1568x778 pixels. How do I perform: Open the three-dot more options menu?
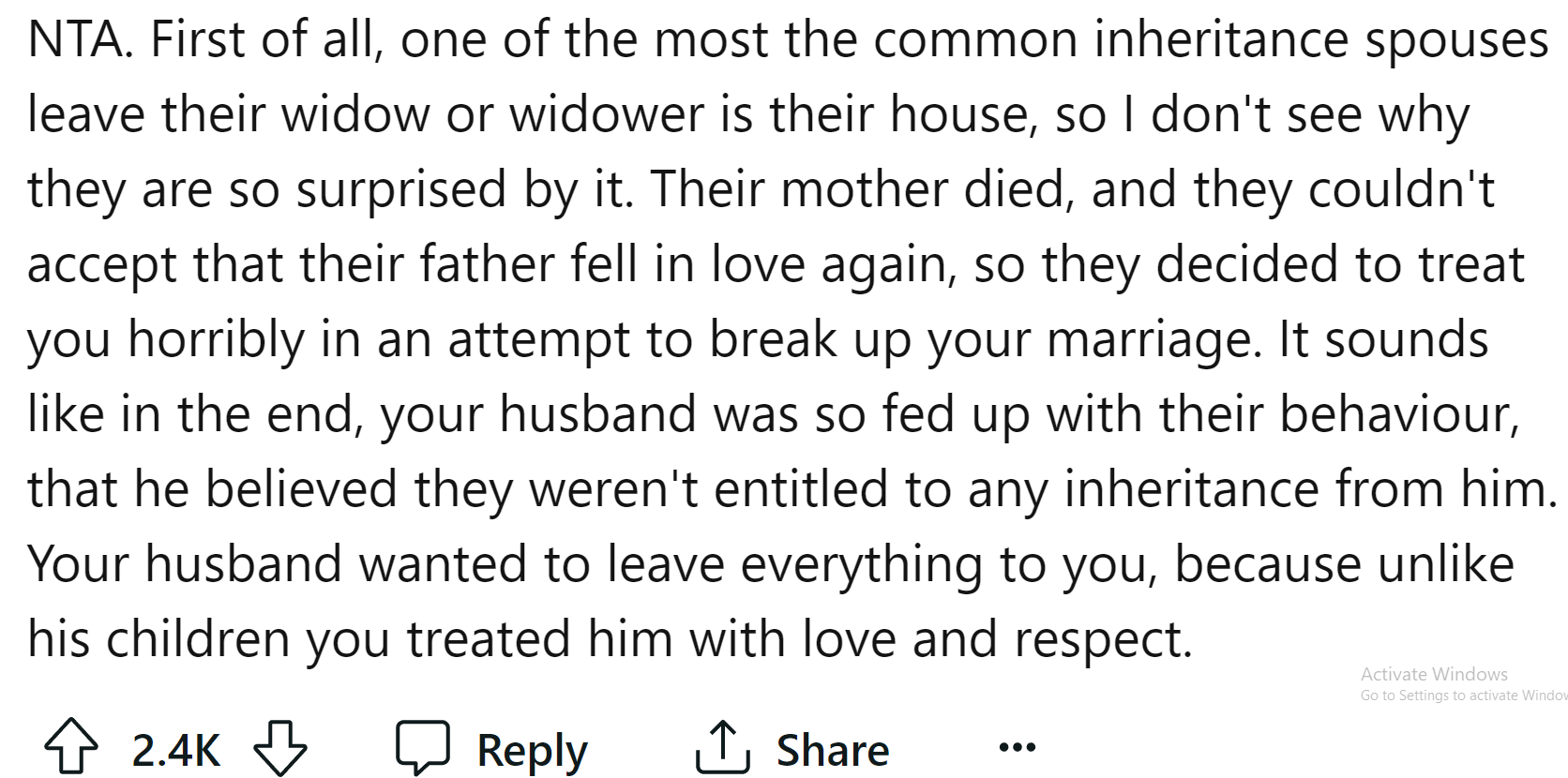1018,747
